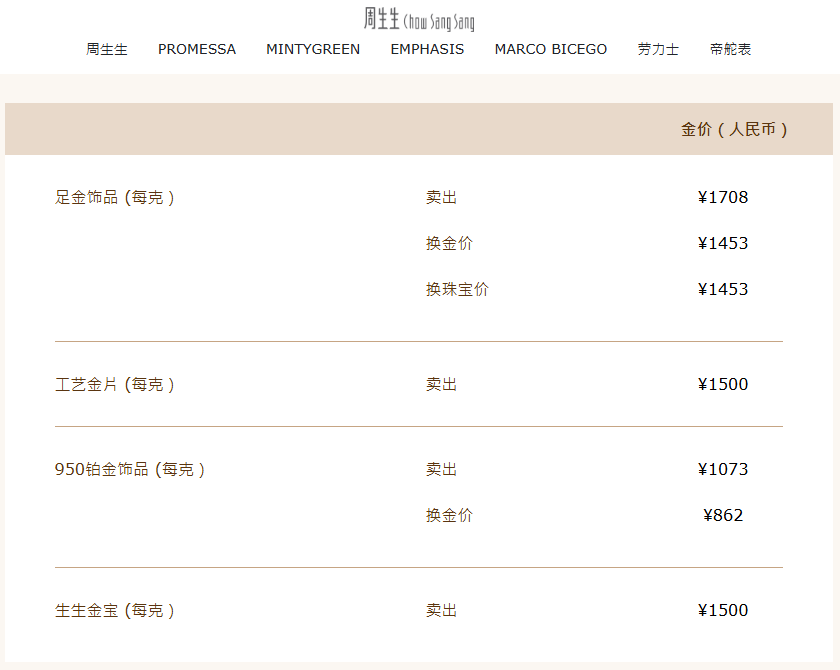Select the ¥1073 platinum sell price
840x670 pixels.
pos(723,468)
